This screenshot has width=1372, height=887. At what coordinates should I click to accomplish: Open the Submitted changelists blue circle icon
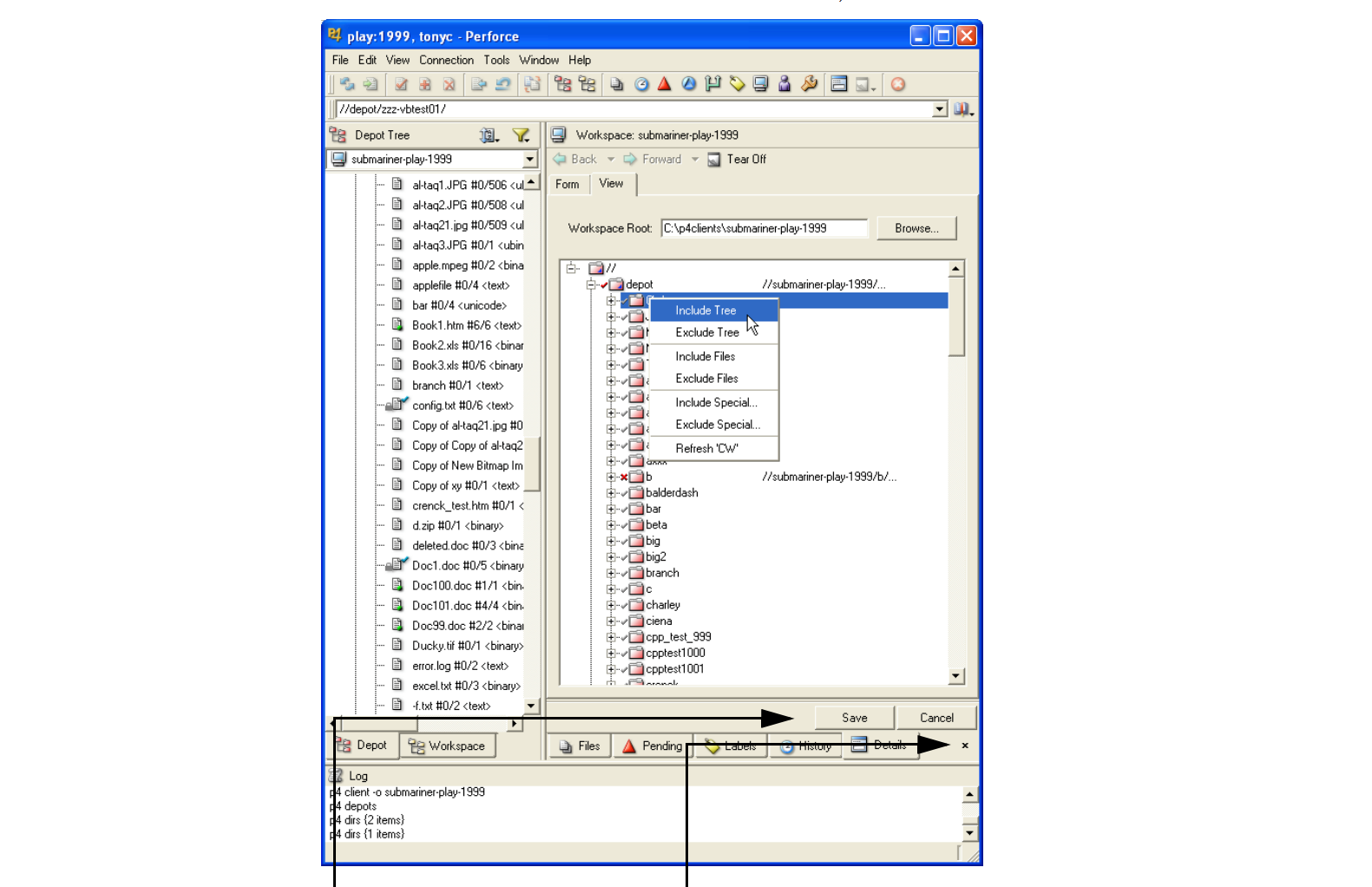pos(689,84)
